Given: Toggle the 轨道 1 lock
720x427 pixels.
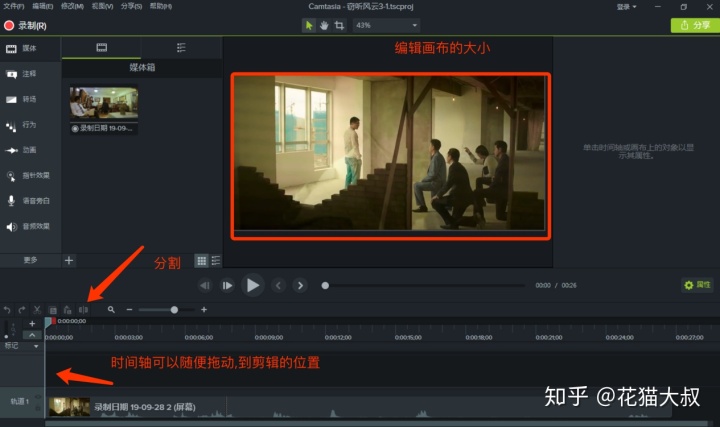Looking at the screenshot, I should [38, 408].
